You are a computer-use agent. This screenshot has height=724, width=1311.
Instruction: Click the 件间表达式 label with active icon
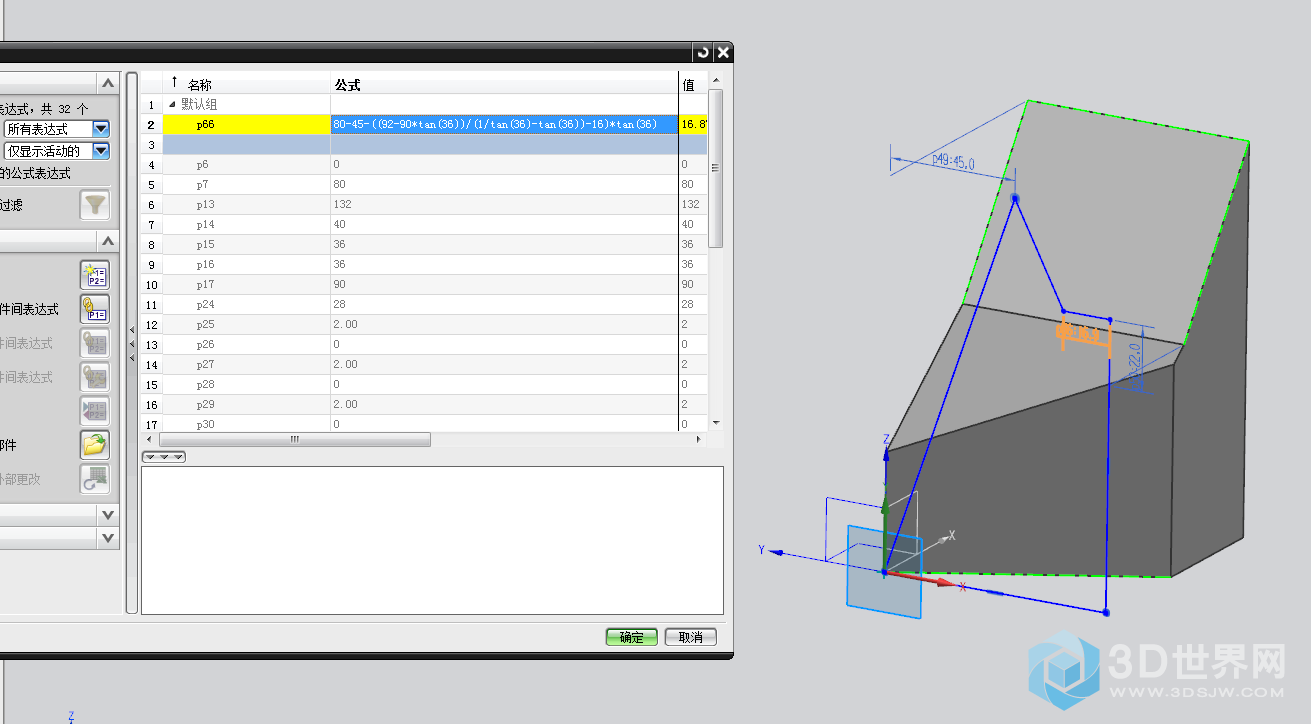click(x=29, y=309)
